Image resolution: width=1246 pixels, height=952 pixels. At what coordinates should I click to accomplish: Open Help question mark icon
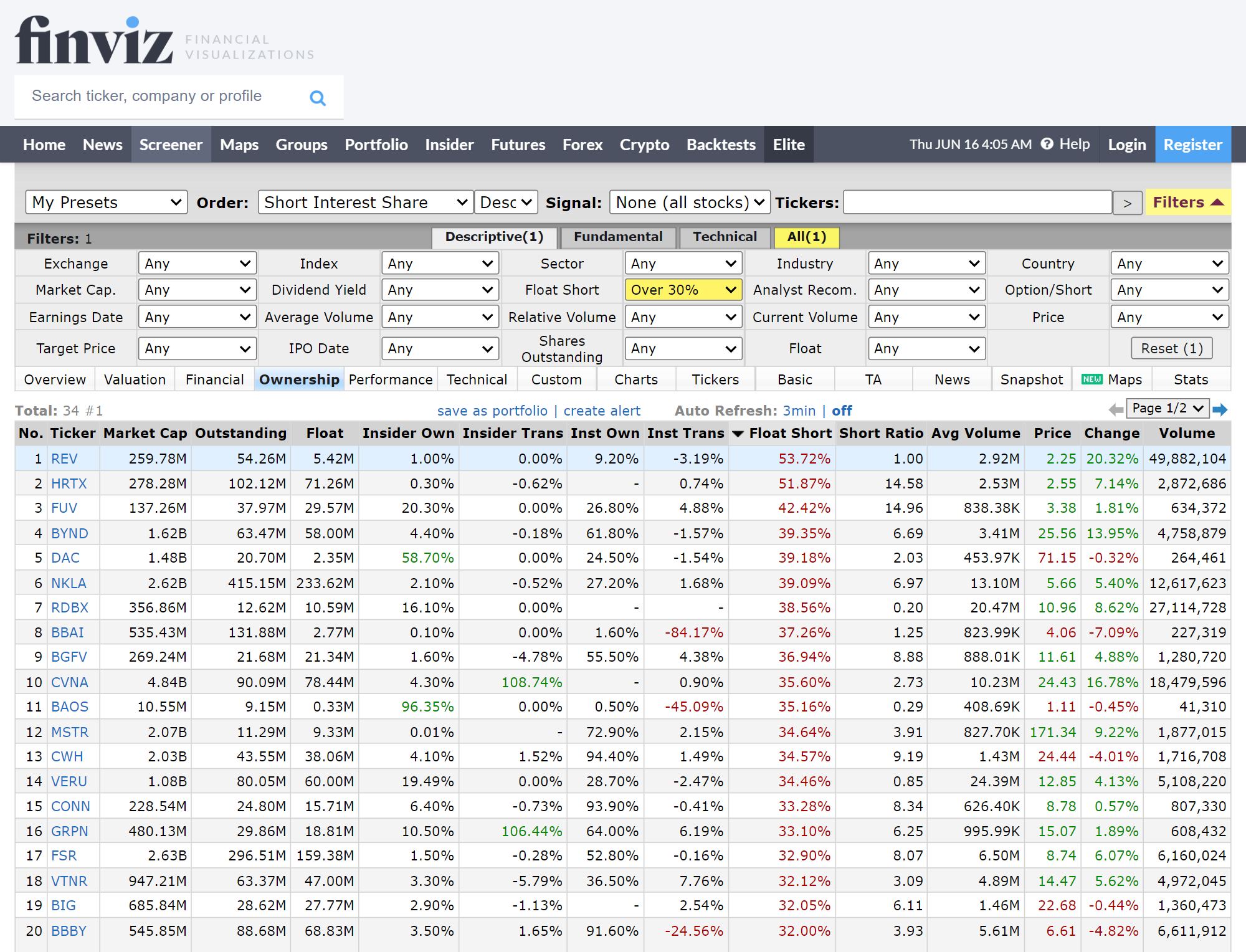1047,144
